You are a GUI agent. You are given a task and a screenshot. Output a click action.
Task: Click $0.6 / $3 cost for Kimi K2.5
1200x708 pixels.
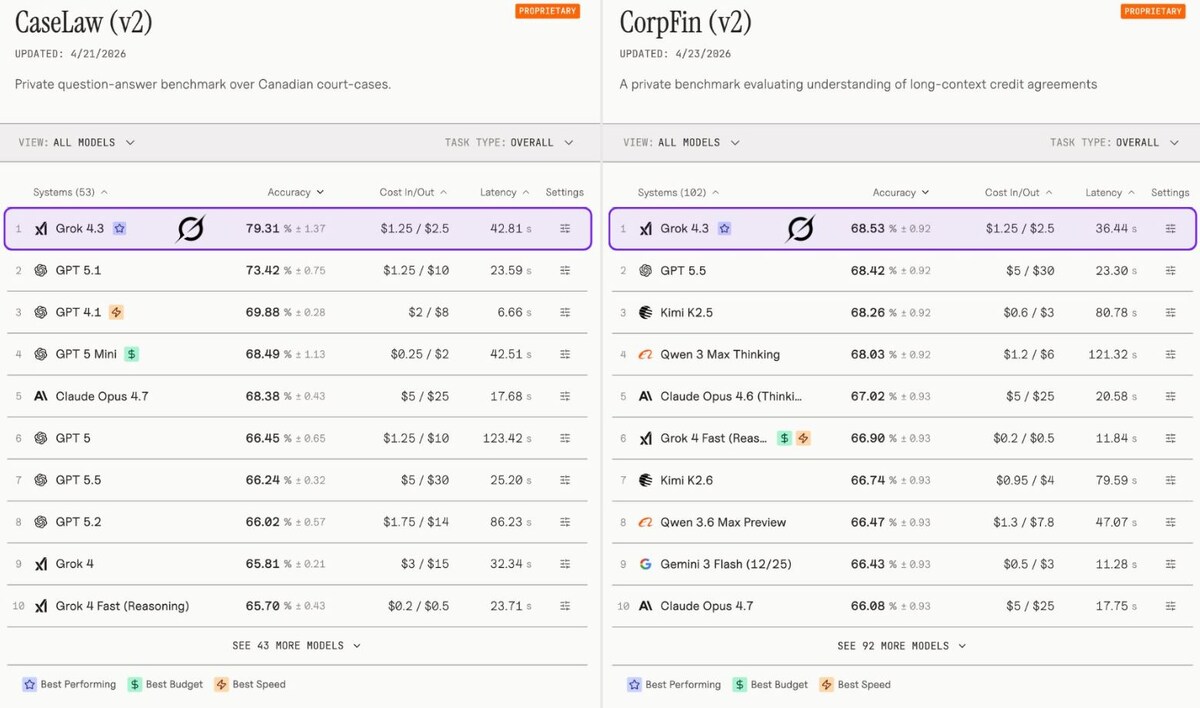click(1028, 313)
